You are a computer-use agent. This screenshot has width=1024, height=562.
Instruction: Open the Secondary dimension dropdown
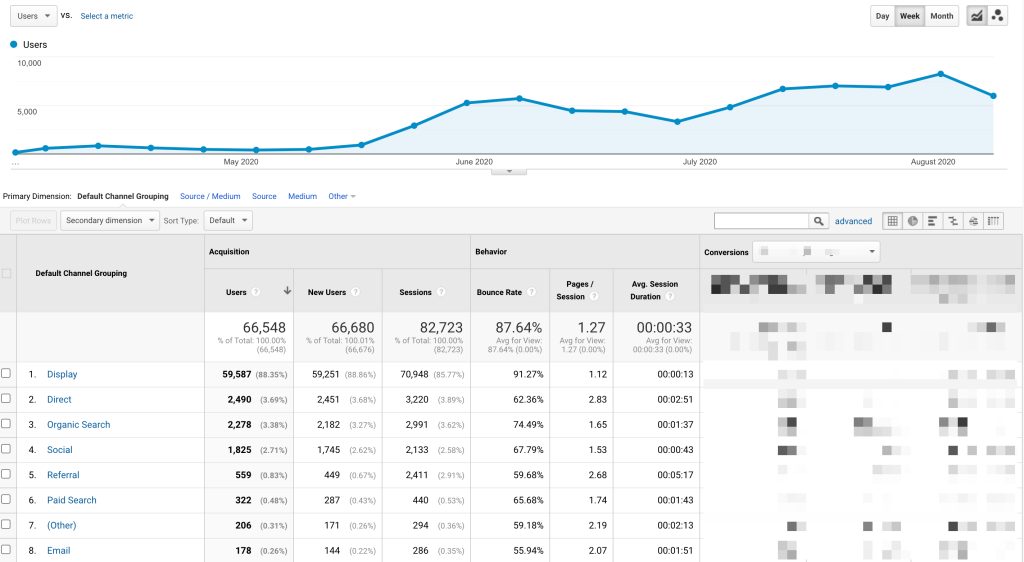point(110,221)
